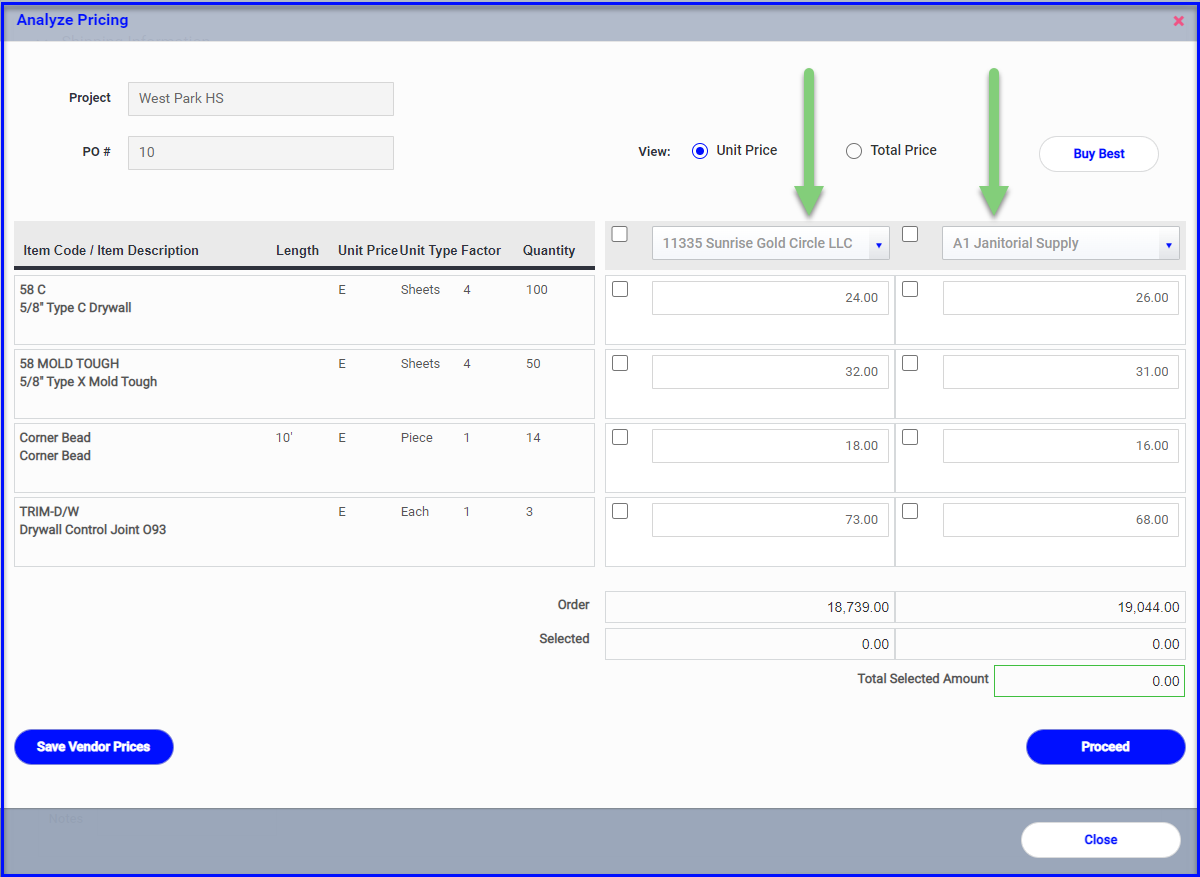Click the quantity 100 for 58 C
This screenshot has width=1200, height=877.
click(x=537, y=290)
